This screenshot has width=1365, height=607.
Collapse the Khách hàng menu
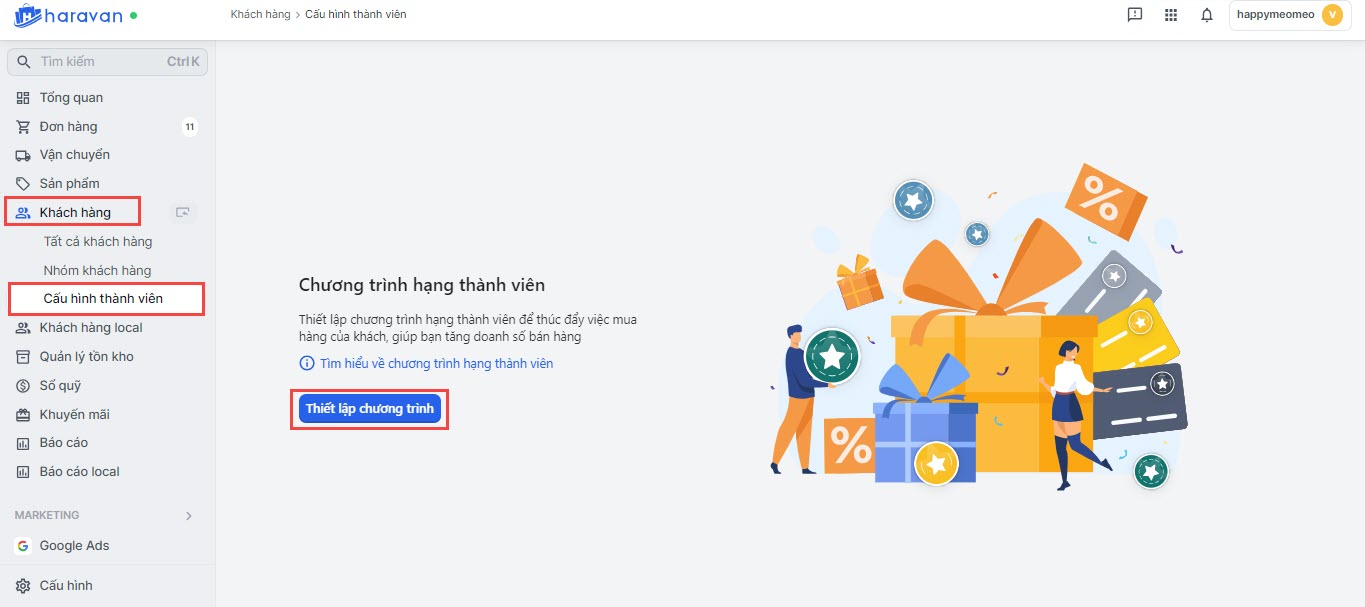tap(74, 212)
